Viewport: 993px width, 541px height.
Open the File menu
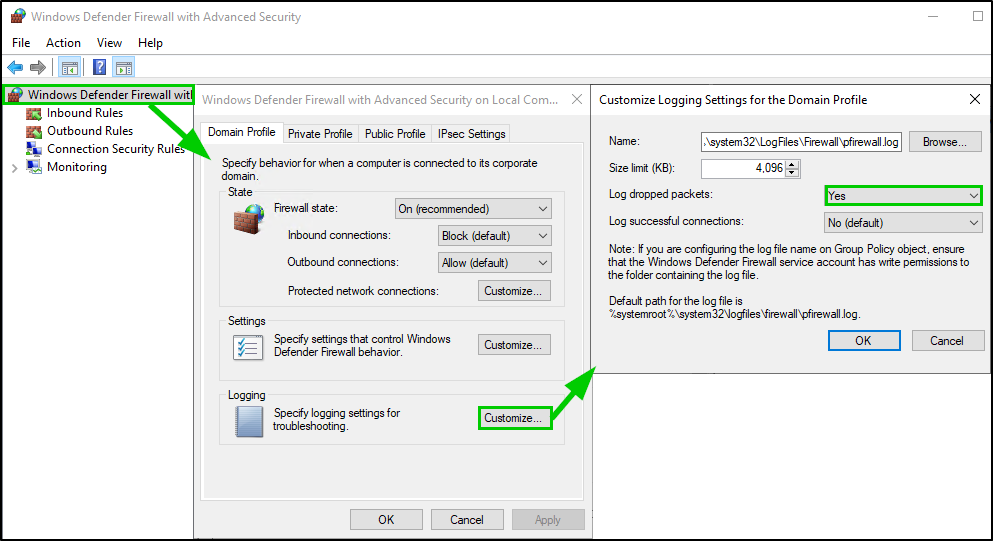(x=21, y=42)
